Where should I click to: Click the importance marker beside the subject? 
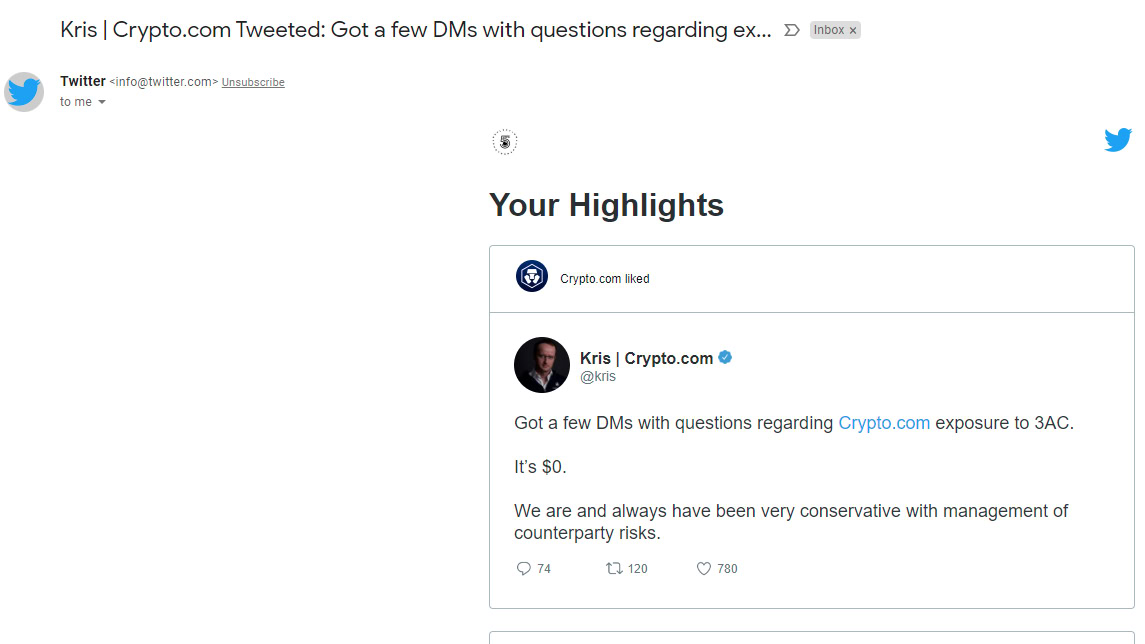[x=791, y=30]
